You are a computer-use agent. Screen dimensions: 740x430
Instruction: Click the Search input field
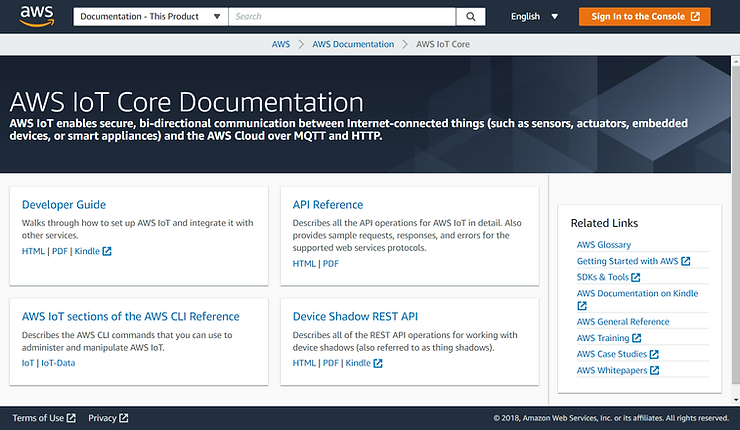[x=342, y=17]
